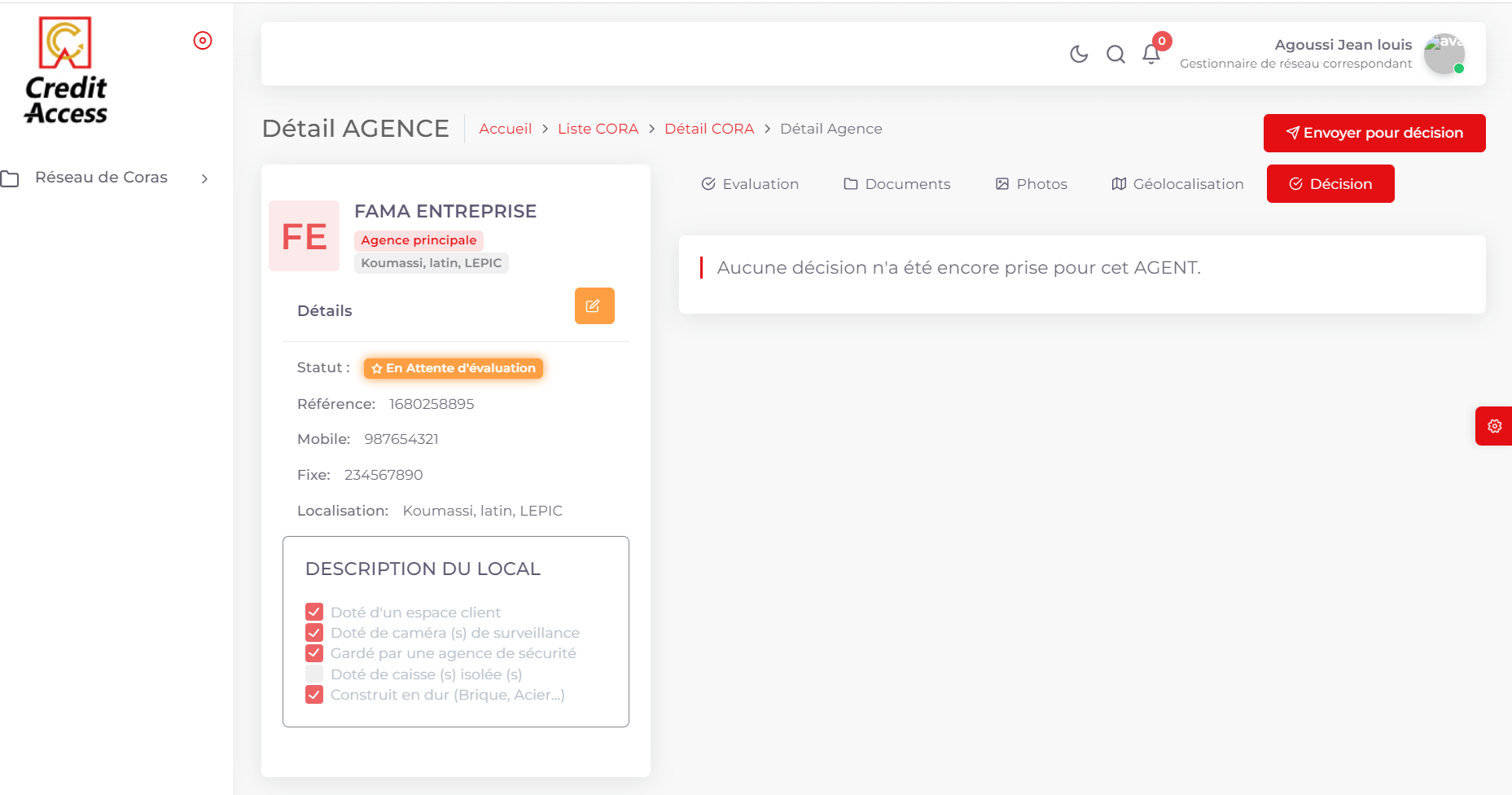1512x795 pixels.
Task: Toggle 'Construit en dur' checkbox
Action: click(314, 695)
